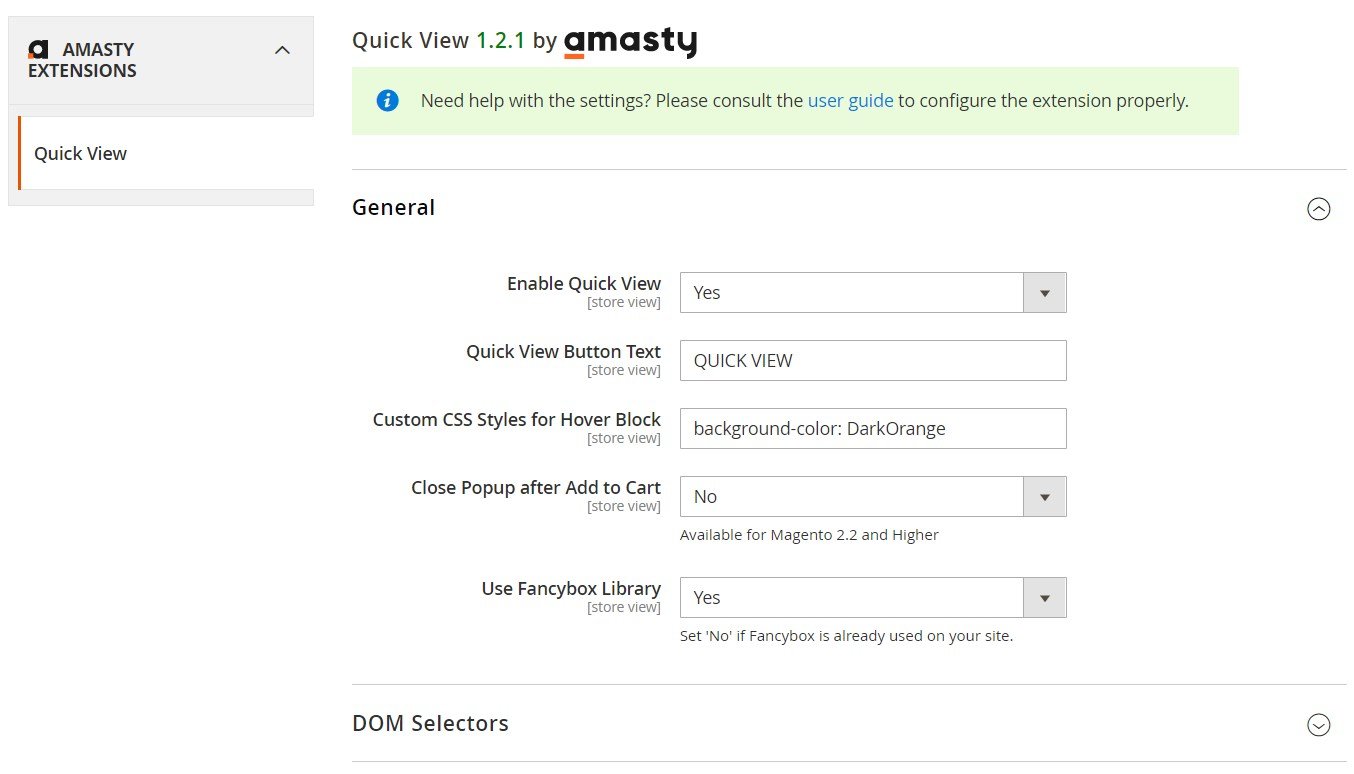Image resolution: width=1354 pixels, height=774 pixels.
Task: Click the Quick View 1.2.1 heading text
Action: (x=438, y=41)
